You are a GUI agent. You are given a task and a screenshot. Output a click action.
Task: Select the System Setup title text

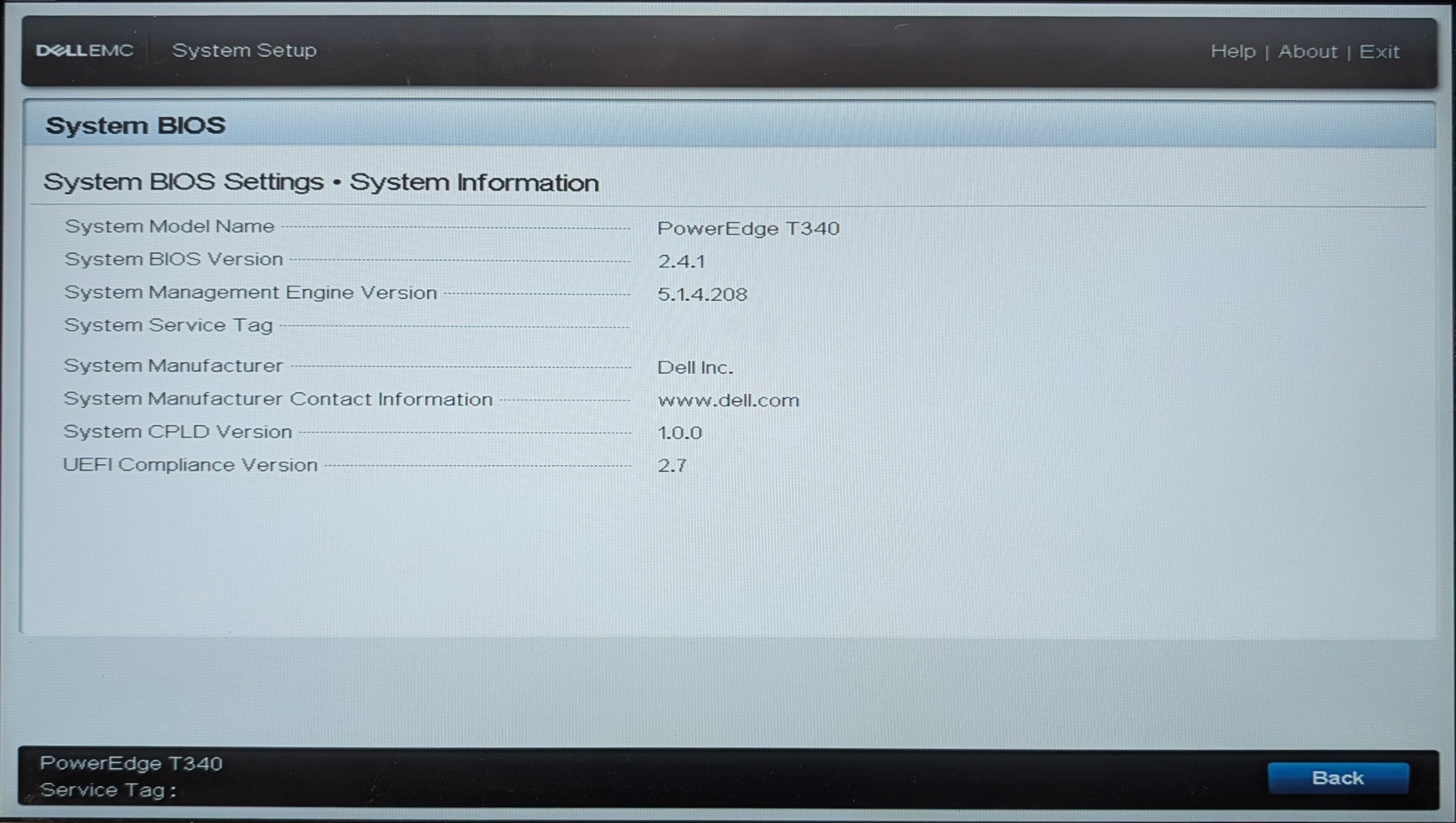tap(244, 50)
